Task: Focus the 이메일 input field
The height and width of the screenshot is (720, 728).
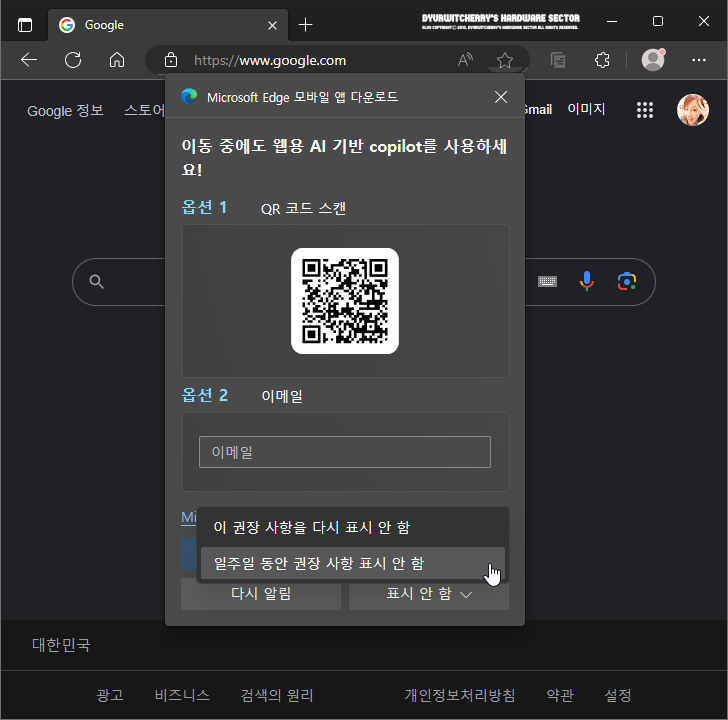Action: pos(345,452)
